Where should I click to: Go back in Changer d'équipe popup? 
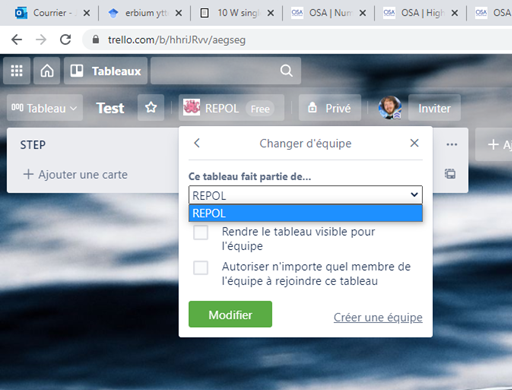pos(197,143)
